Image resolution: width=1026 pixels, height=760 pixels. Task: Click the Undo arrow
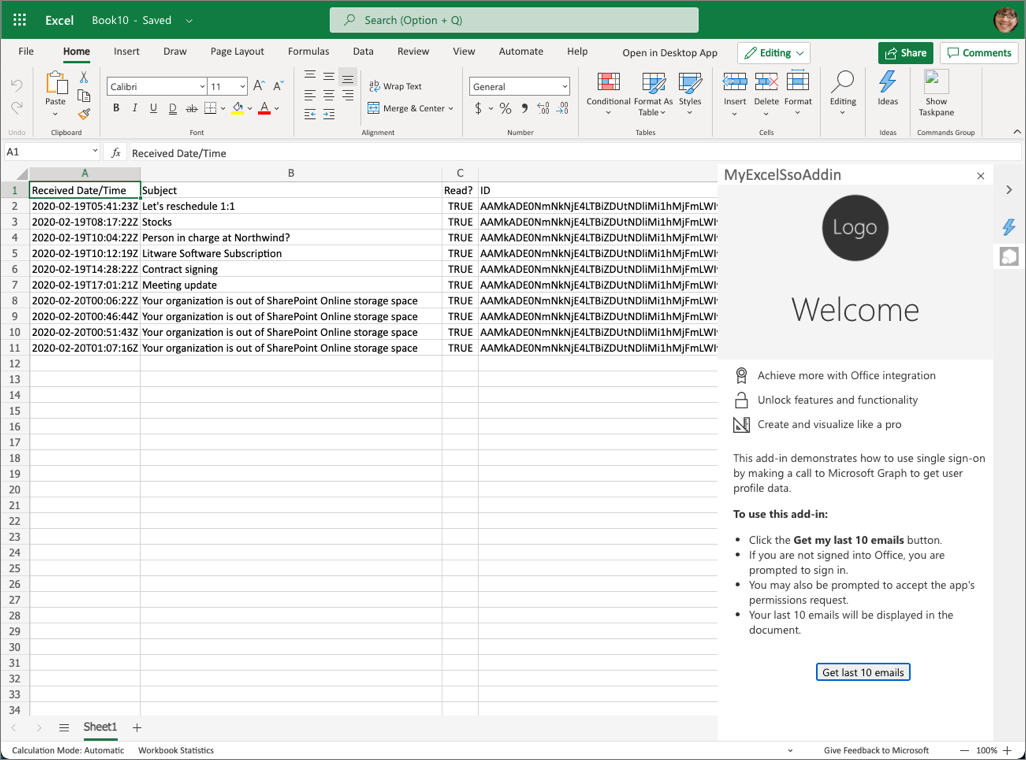pos(16,85)
